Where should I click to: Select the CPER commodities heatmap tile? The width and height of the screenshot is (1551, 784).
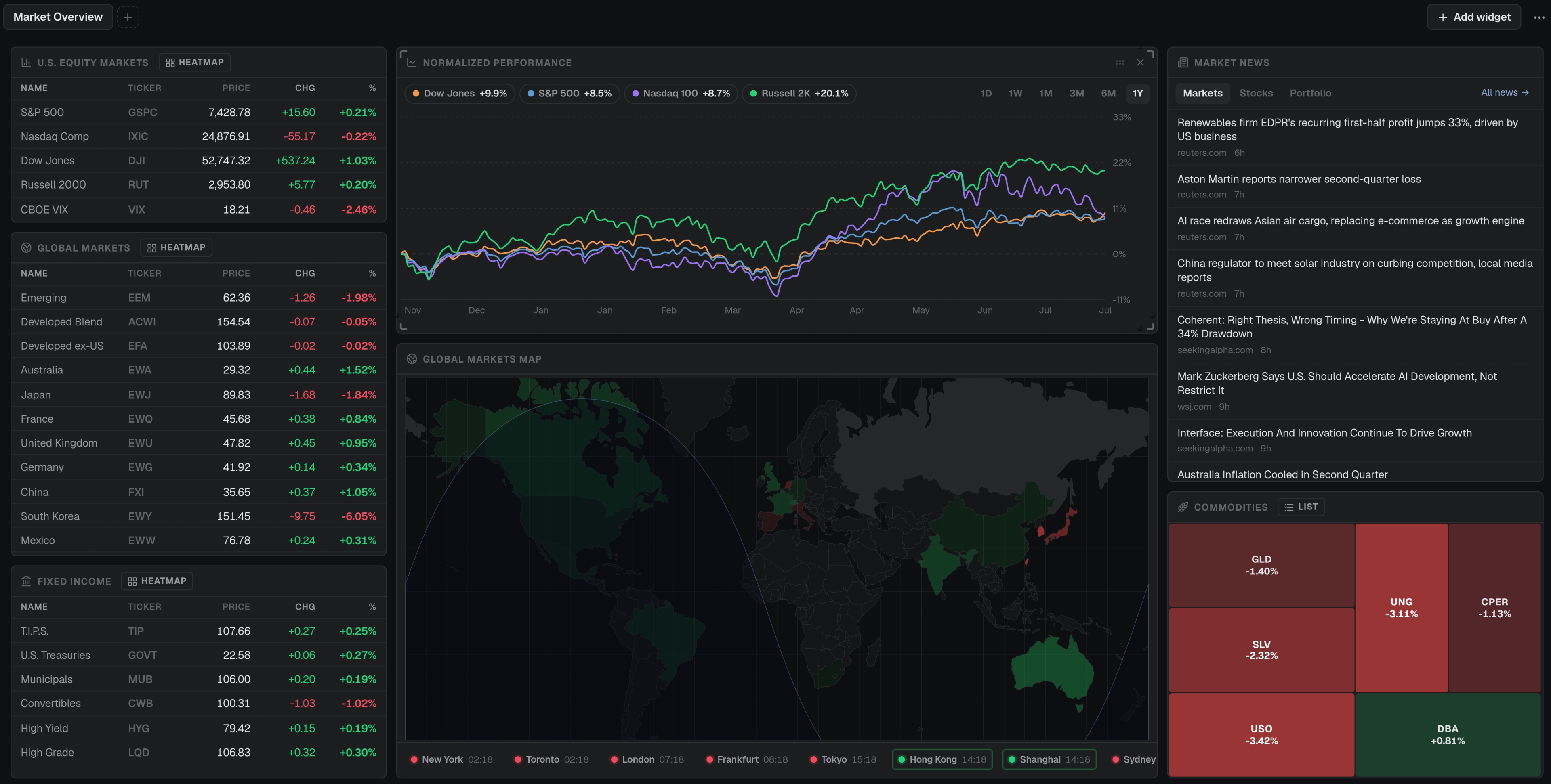pos(1494,608)
